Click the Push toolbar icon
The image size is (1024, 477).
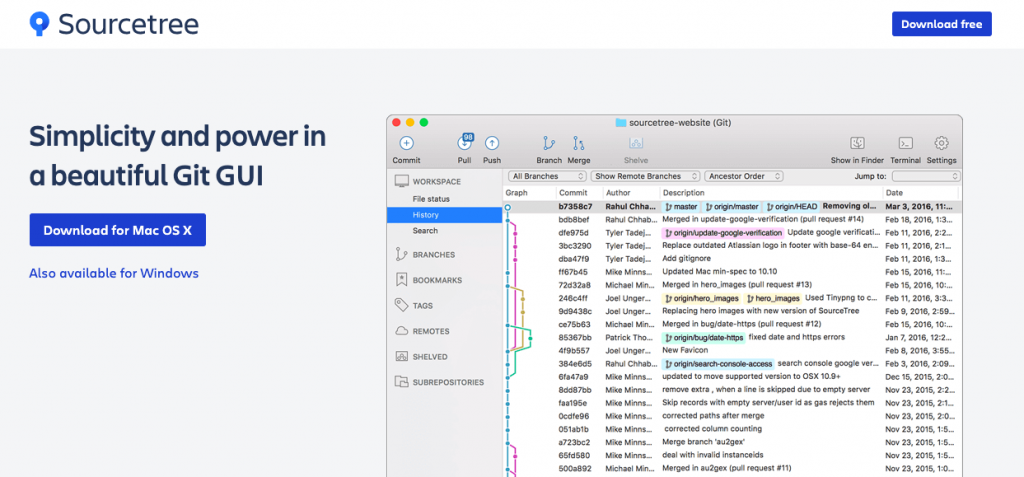click(492, 143)
